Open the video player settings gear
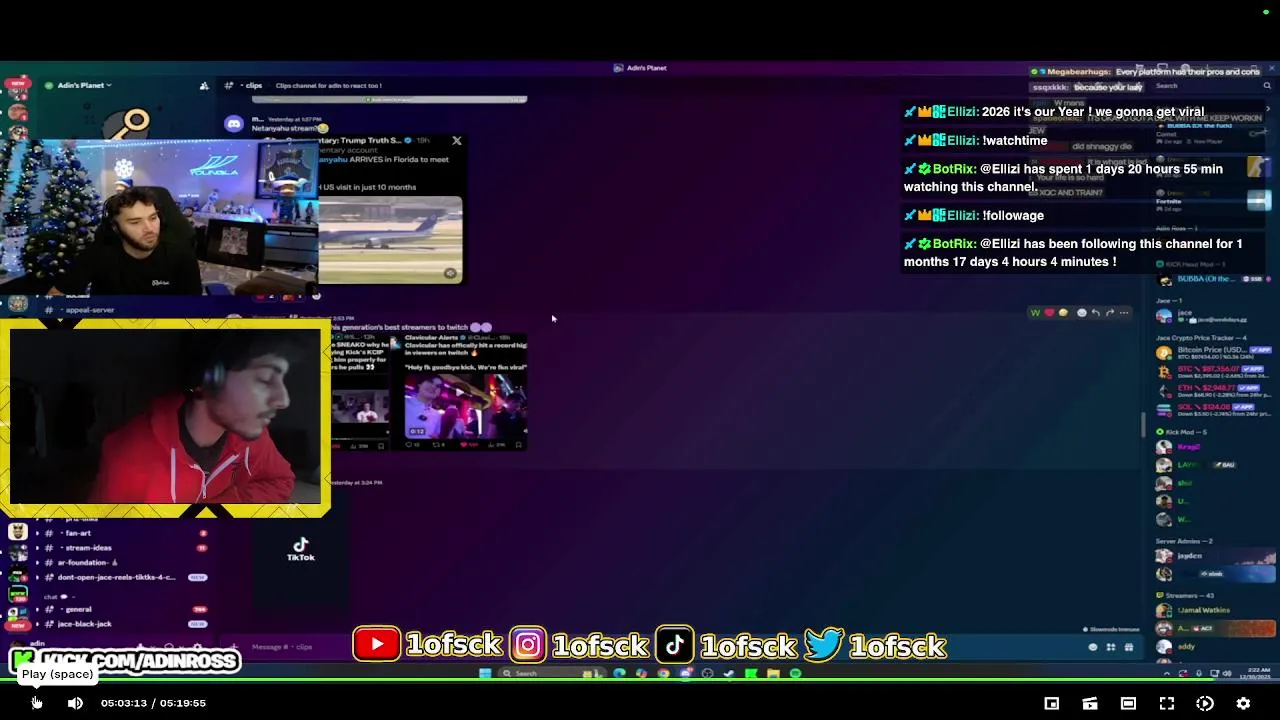The height and width of the screenshot is (720, 1280). tap(1243, 703)
